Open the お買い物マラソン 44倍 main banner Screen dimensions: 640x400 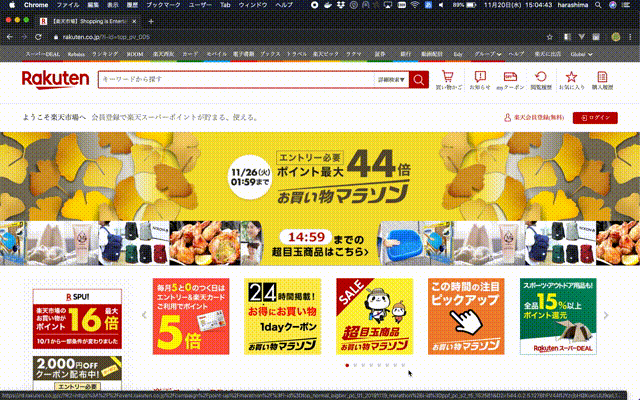tap(320, 176)
